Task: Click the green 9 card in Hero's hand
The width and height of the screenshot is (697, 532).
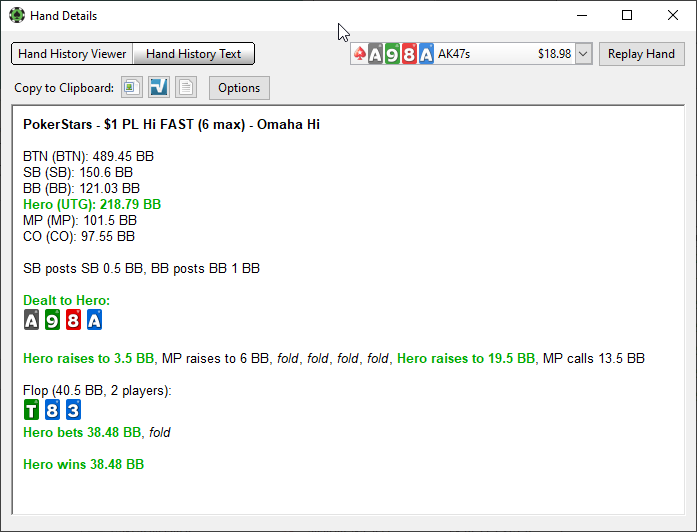Action: 52,320
